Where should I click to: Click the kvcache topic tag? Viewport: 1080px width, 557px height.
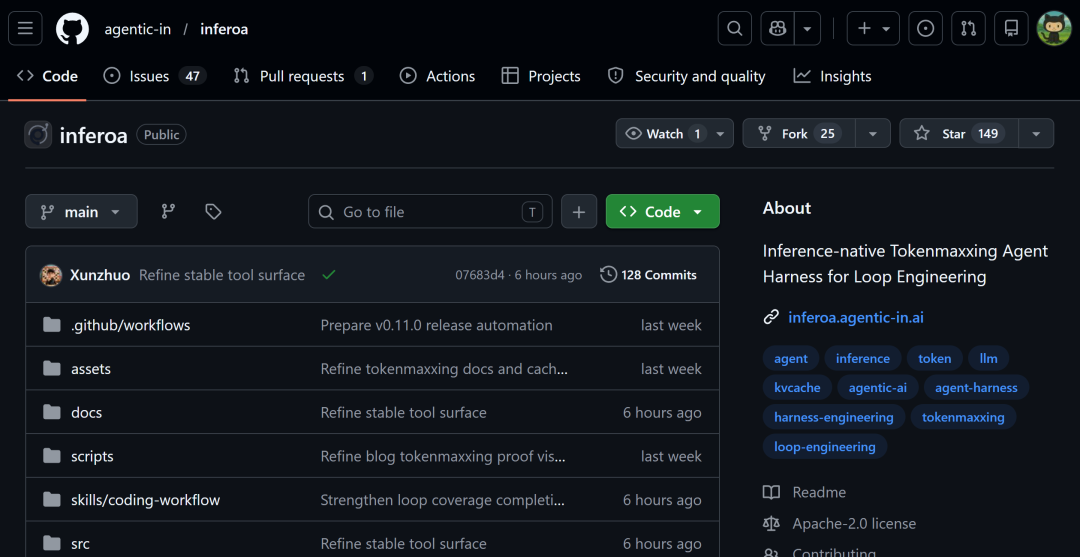pos(797,388)
